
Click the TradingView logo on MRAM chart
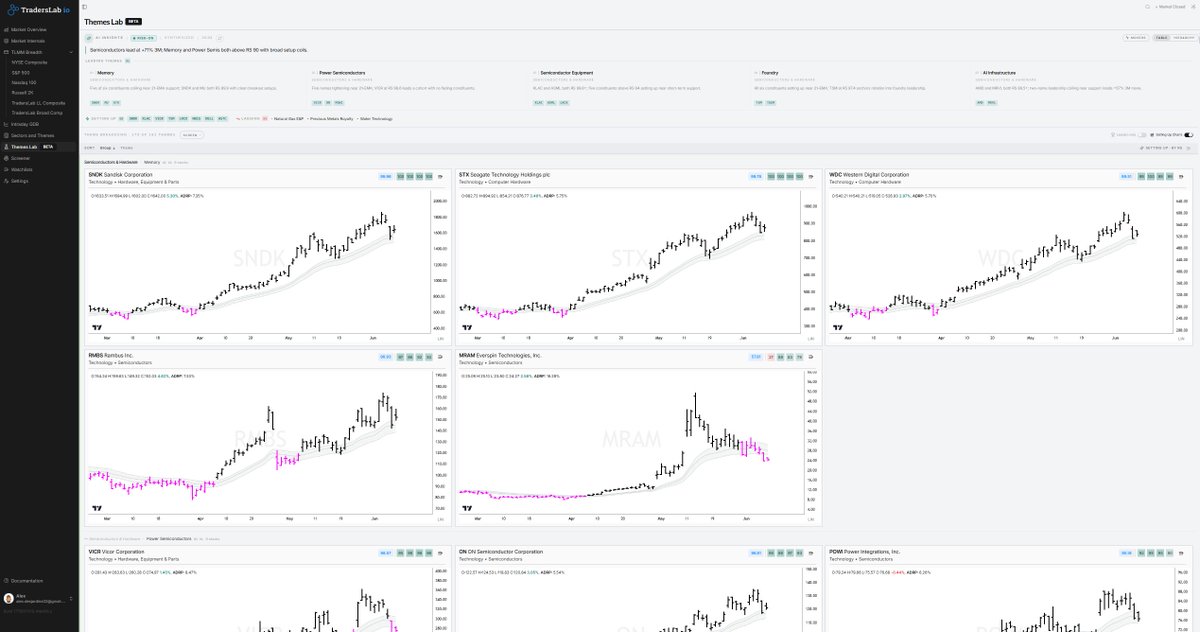pos(466,508)
